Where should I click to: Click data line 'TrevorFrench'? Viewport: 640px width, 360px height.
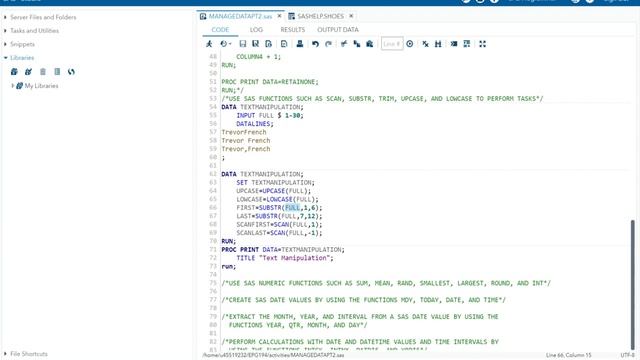click(244, 132)
